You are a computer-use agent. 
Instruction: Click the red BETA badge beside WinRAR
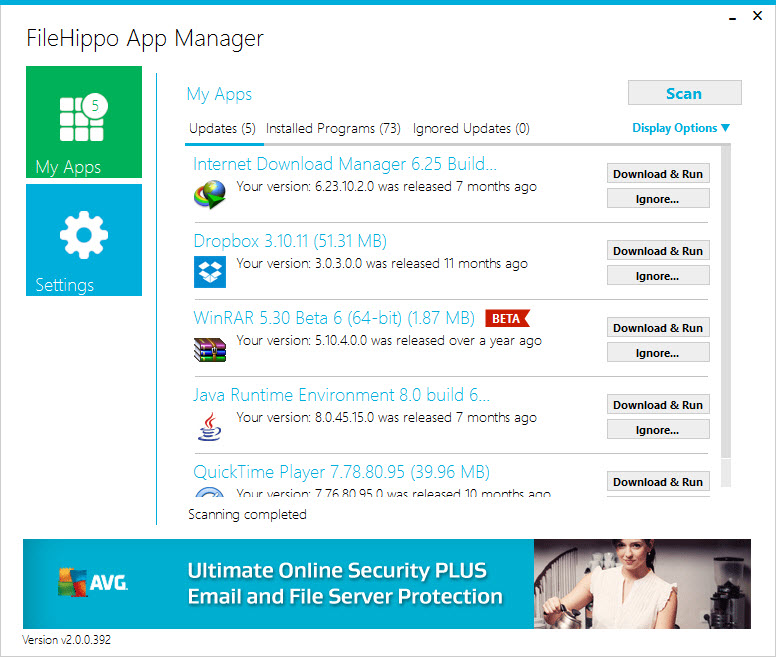(x=507, y=318)
